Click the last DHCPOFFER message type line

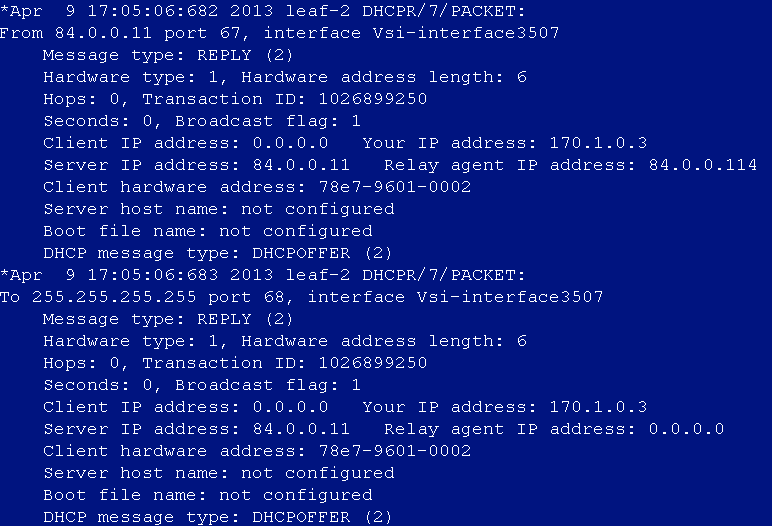(218, 517)
